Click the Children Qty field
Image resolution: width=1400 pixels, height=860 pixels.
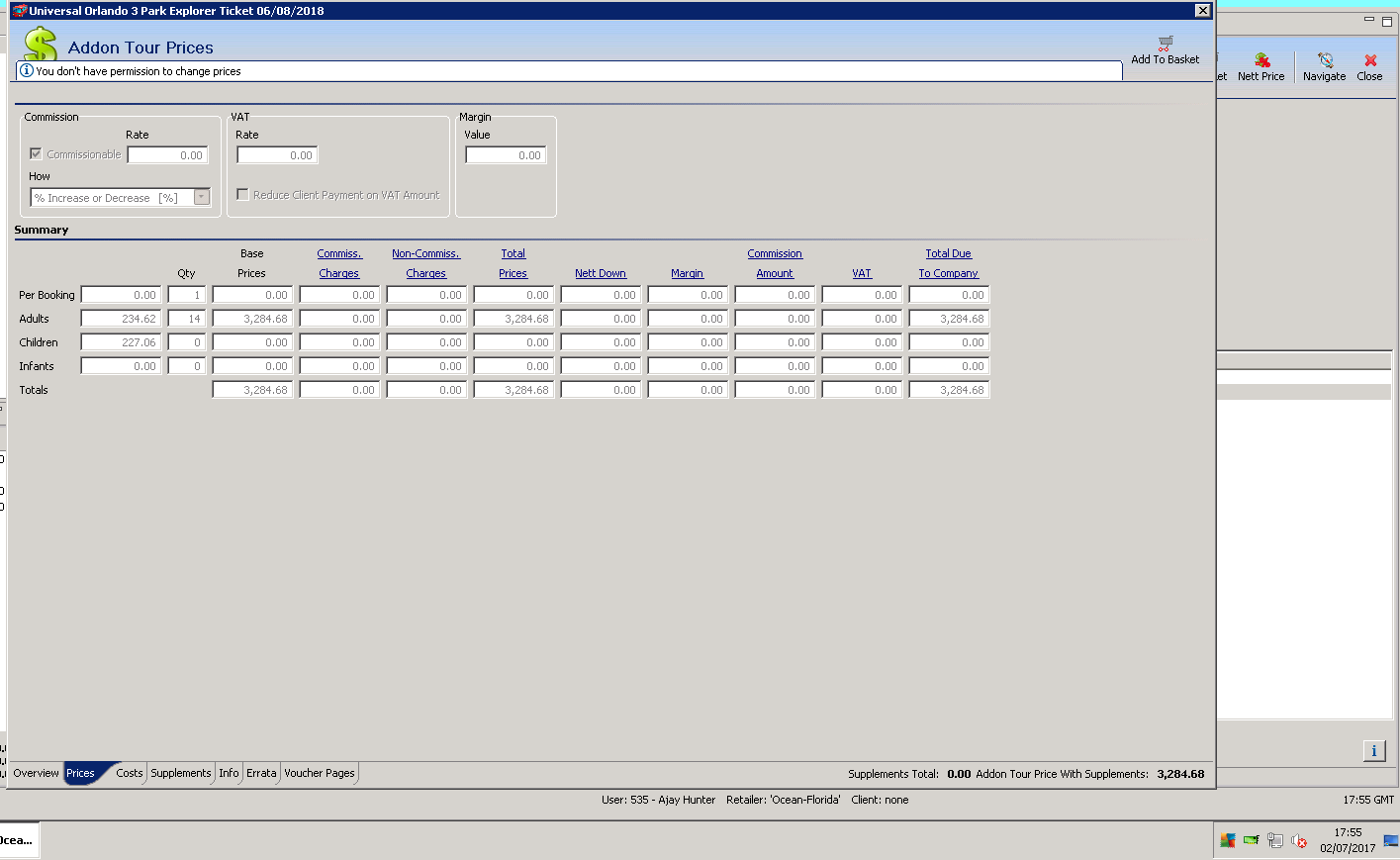pos(187,342)
